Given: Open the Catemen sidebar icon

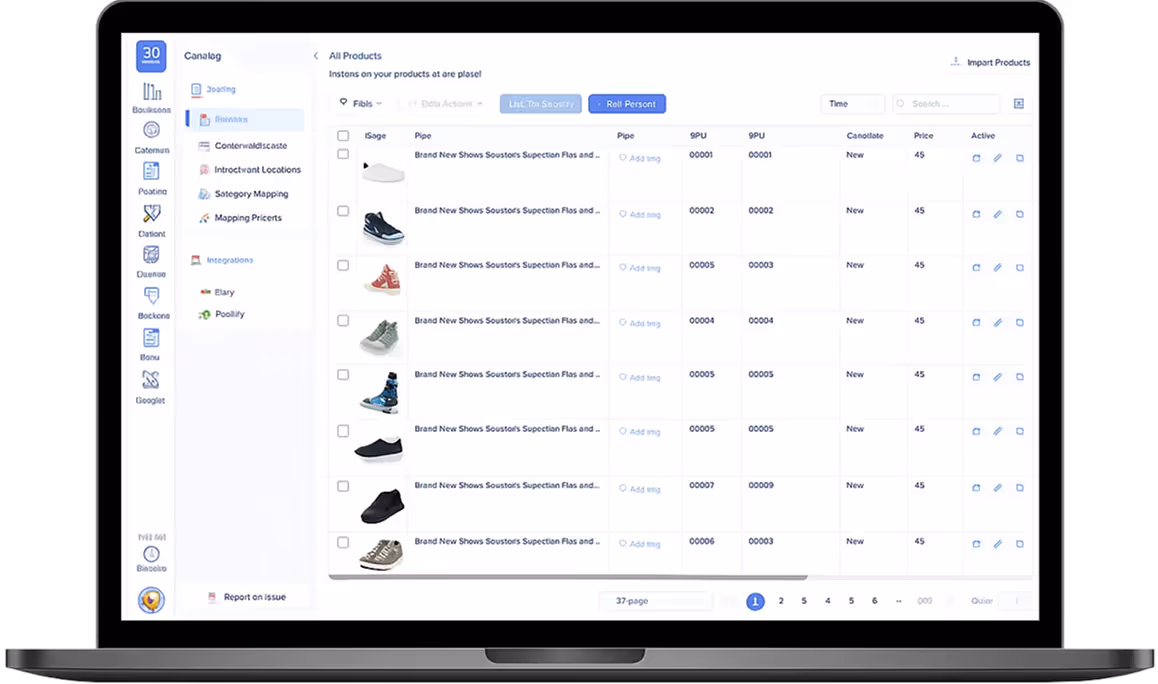Looking at the screenshot, I should 151,131.
